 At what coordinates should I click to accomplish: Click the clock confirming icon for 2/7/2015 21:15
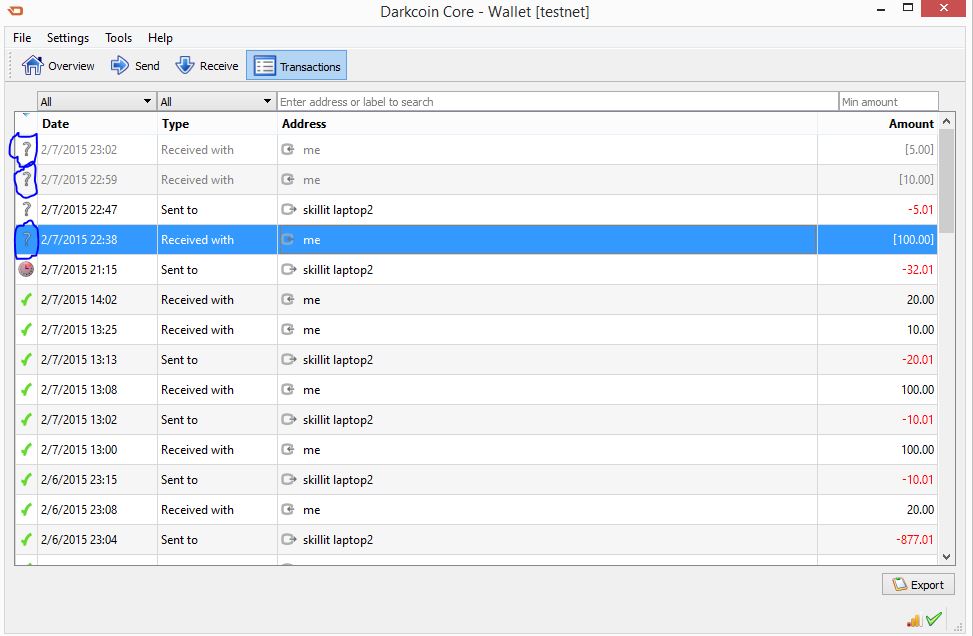click(x=26, y=269)
